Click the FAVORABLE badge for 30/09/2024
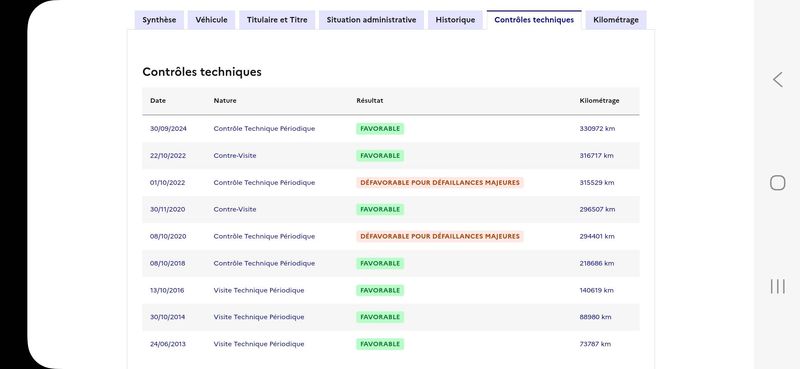This screenshot has width=800, height=369. pyautogui.click(x=380, y=129)
